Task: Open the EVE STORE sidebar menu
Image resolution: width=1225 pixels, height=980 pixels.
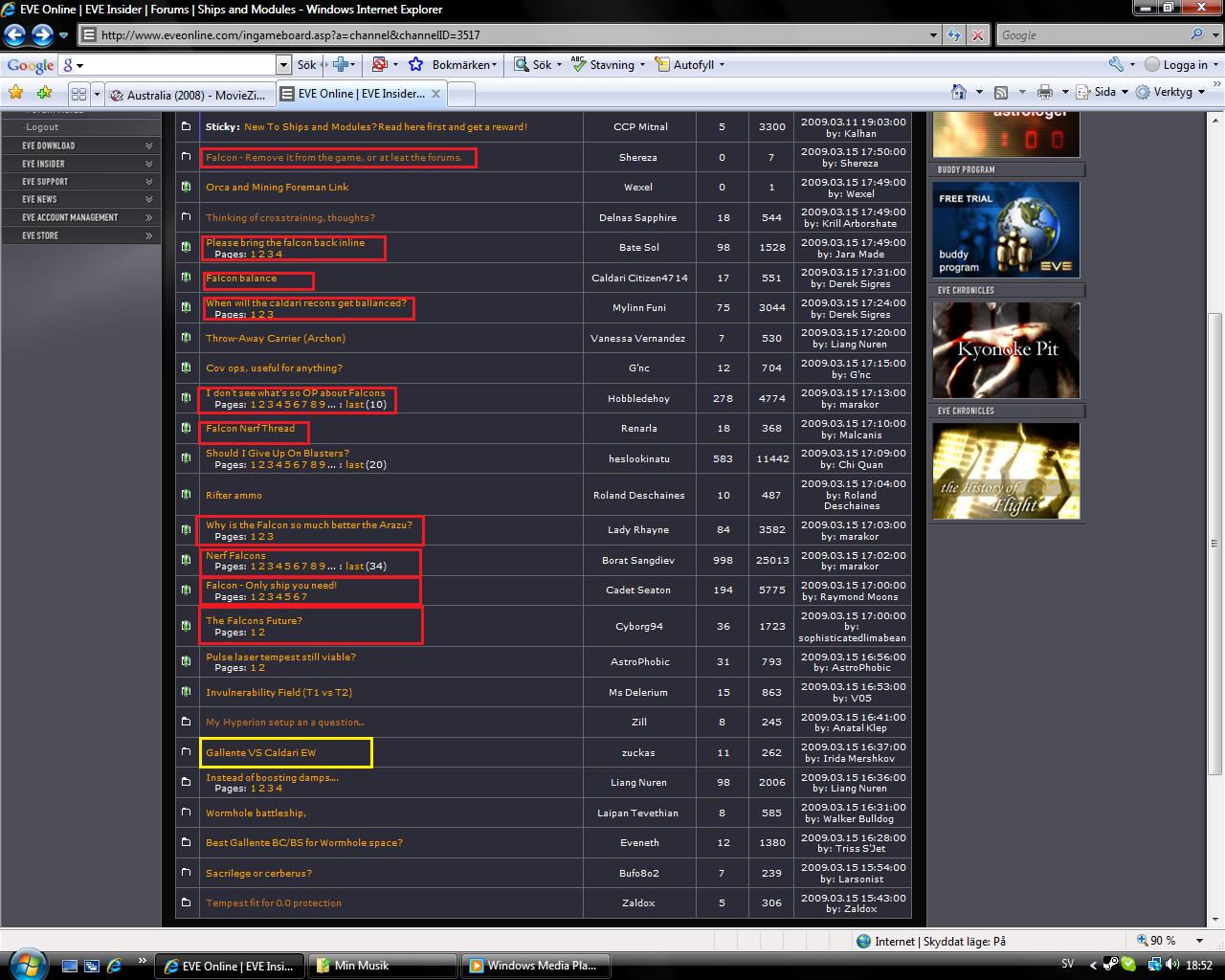Action: (x=80, y=235)
